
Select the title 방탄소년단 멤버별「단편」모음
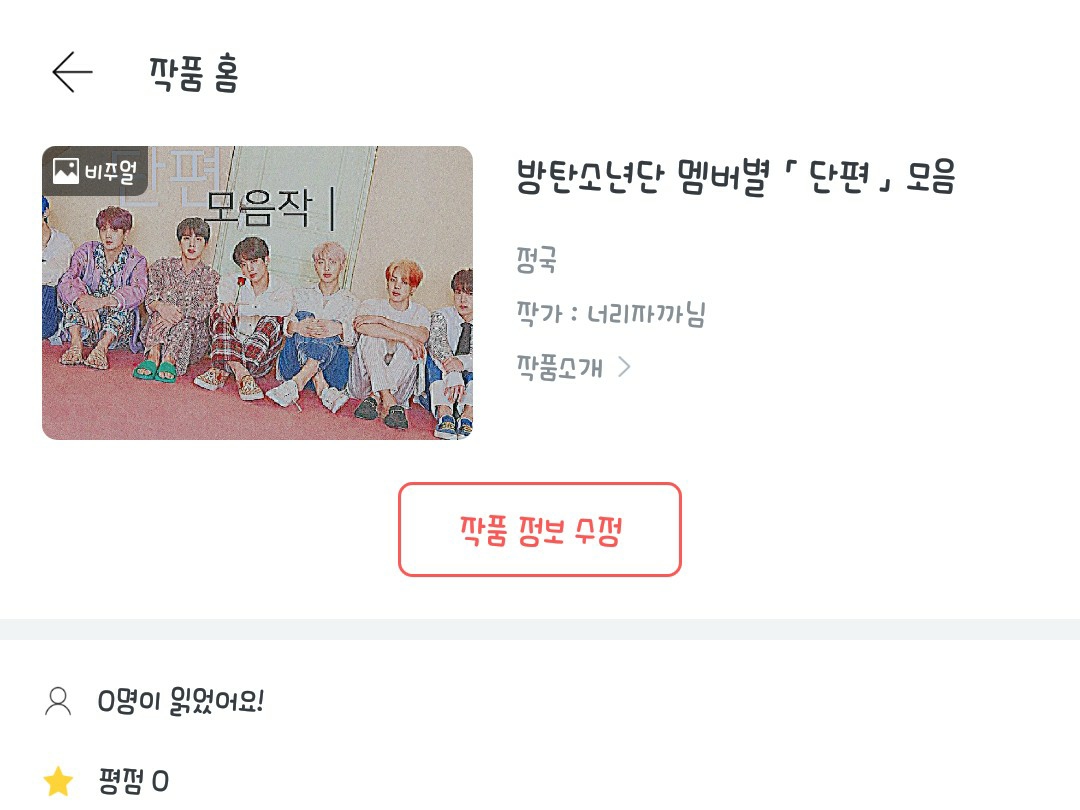pyautogui.click(x=736, y=177)
